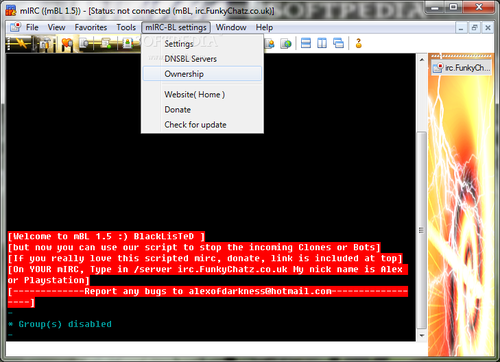Click the globe icon in the toolbar
The width and height of the screenshot is (500, 362).
[x=286, y=44]
